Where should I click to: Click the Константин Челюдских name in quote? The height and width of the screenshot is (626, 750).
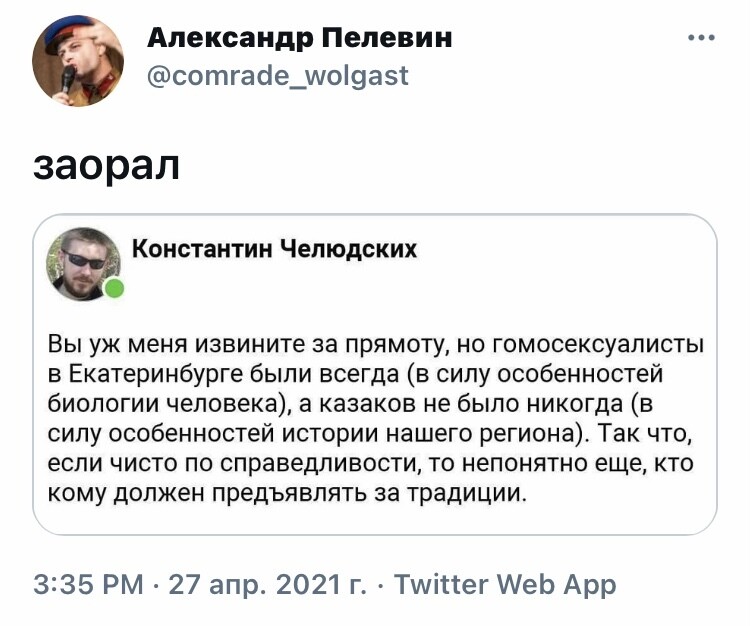coord(275,248)
